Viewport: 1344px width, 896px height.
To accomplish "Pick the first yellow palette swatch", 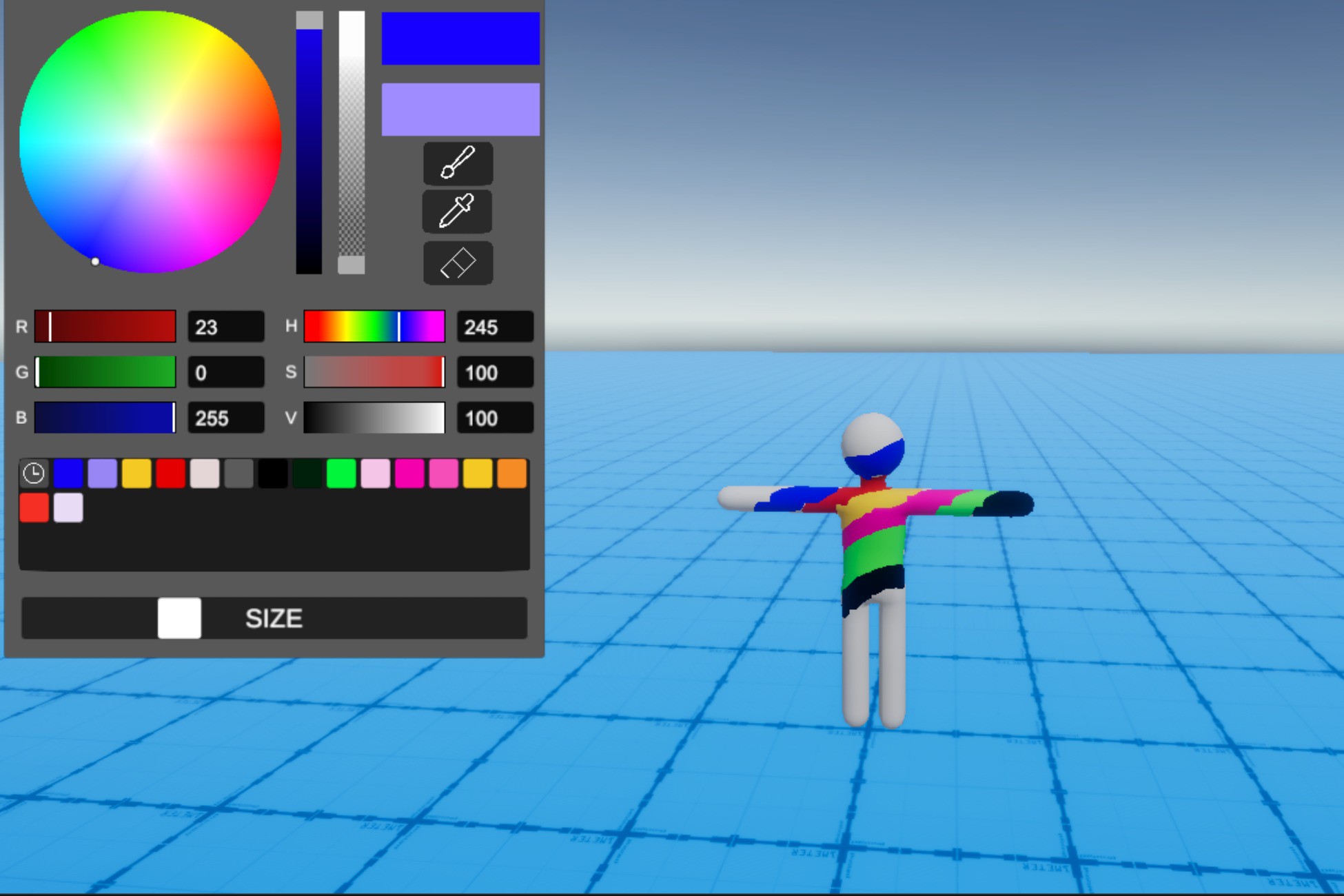I will pyautogui.click(x=136, y=474).
